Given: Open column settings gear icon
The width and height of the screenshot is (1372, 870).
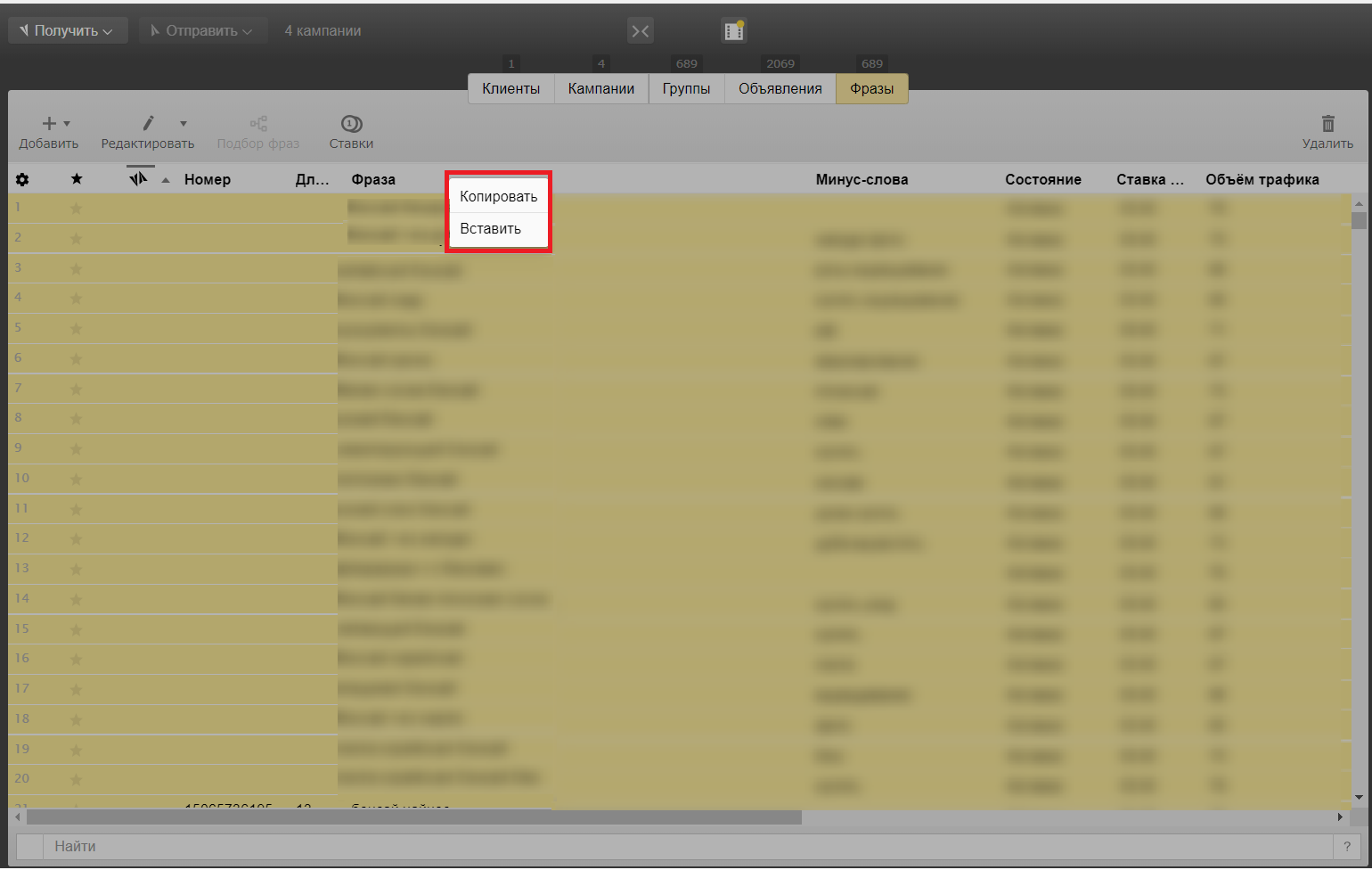Looking at the screenshot, I should tap(22, 180).
